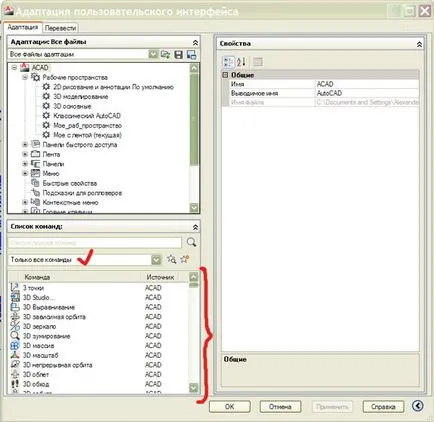Click icon of 3D масштаб command
Screen dimensions: 434x422
coord(15,355)
